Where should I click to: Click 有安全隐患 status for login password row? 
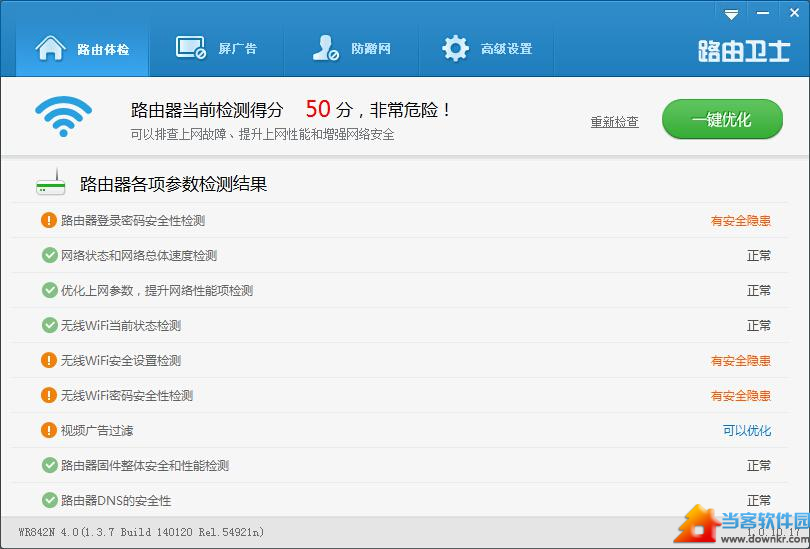[741, 221]
